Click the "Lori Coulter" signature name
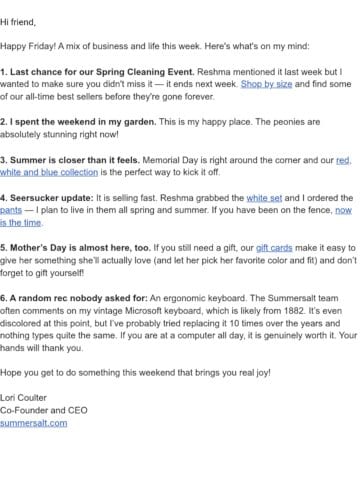This screenshot has height=480, width=360. pos(23,398)
